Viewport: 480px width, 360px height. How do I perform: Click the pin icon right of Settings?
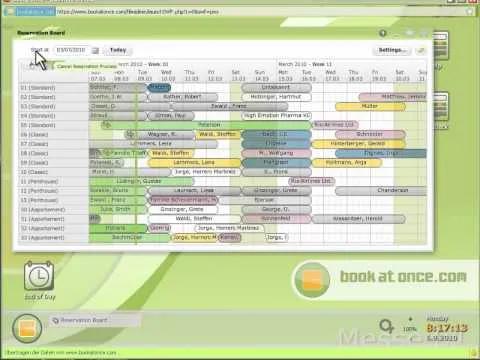tap(421, 51)
